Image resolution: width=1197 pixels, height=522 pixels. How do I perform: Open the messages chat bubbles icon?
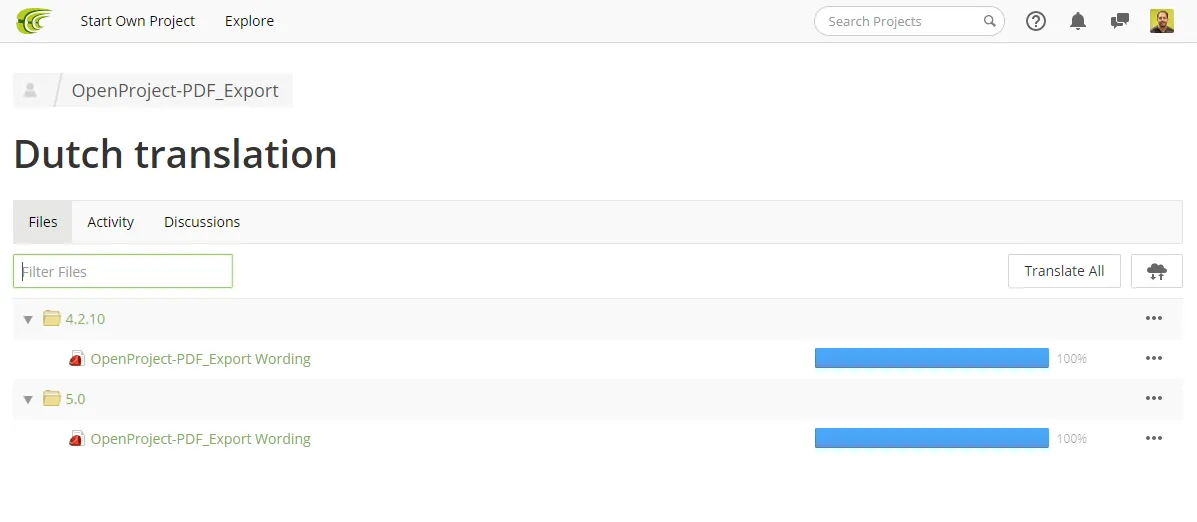pyautogui.click(x=1120, y=21)
